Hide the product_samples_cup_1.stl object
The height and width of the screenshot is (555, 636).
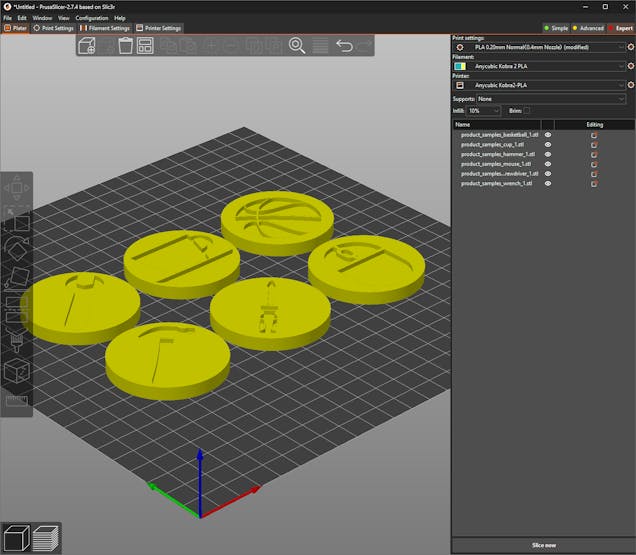pyautogui.click(x=547, y=144)
